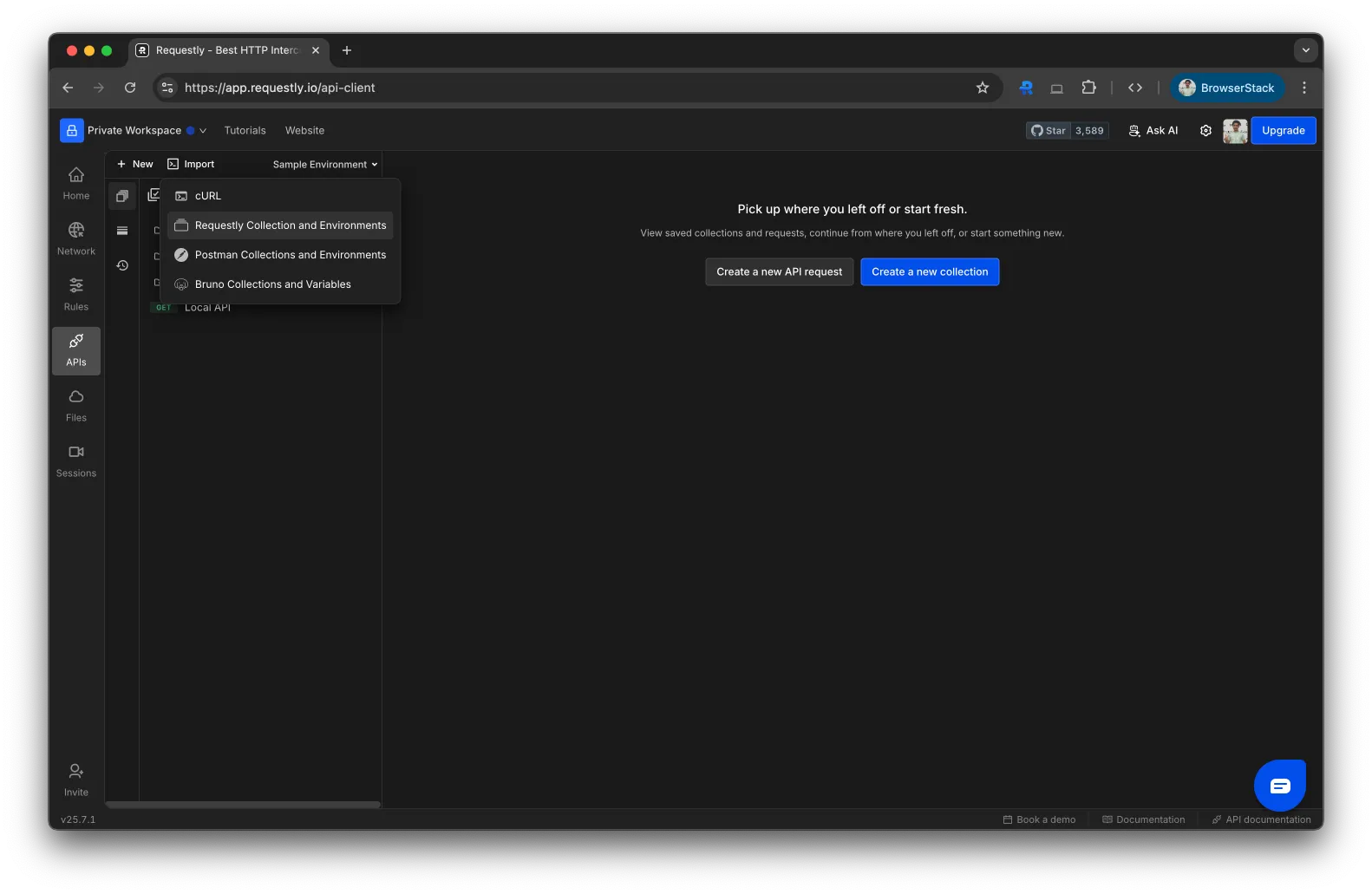1372x894 pixels.
Task: Click Create a new collection
Action: click(x=930, y=271)
